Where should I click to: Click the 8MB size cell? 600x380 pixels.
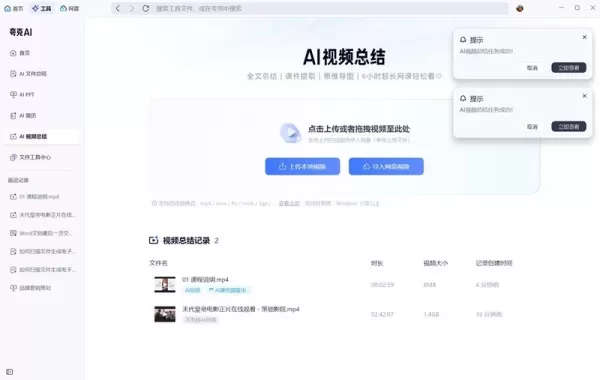[x=430, y=285]
